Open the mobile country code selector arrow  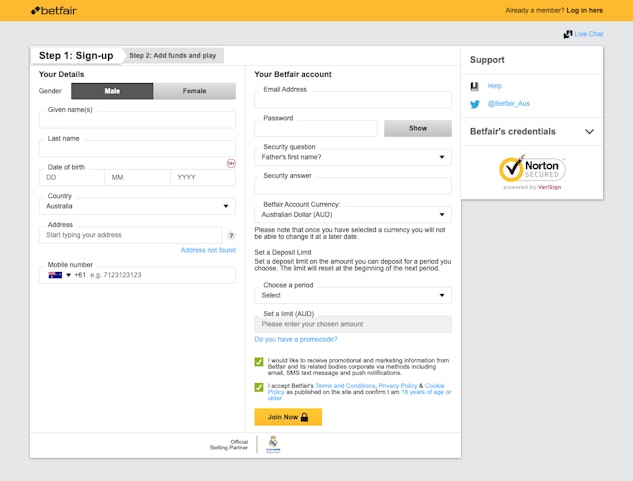click(69, 275)
